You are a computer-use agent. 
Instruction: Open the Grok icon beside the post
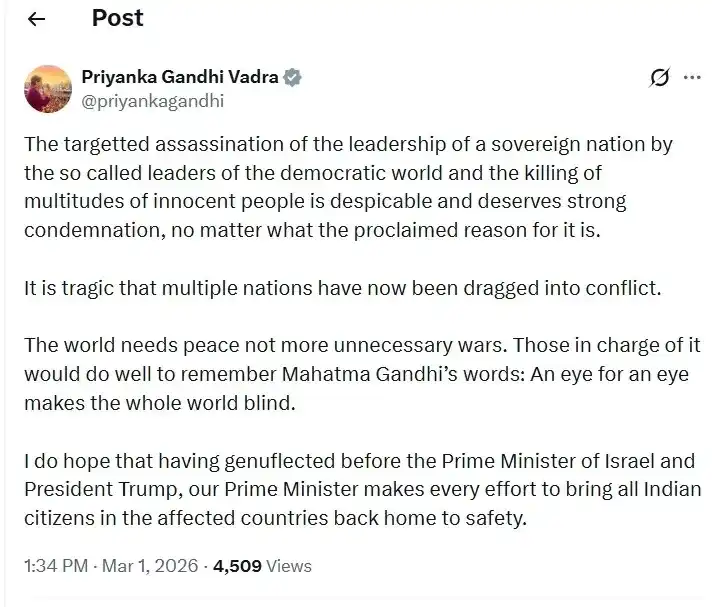pyautogui.click(x=660, y=77)
